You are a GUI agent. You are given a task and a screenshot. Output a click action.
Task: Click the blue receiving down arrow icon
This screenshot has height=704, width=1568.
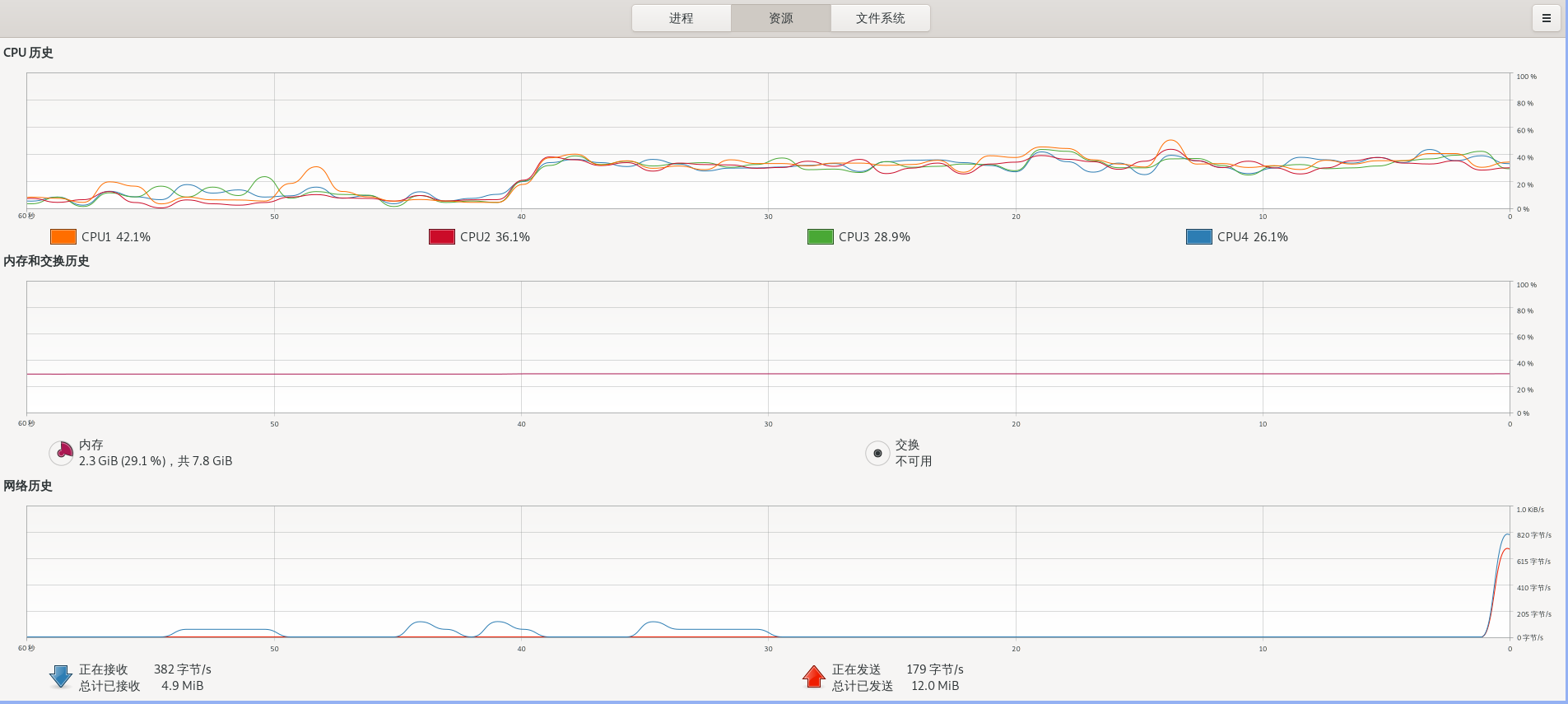(x=61, y=677)
